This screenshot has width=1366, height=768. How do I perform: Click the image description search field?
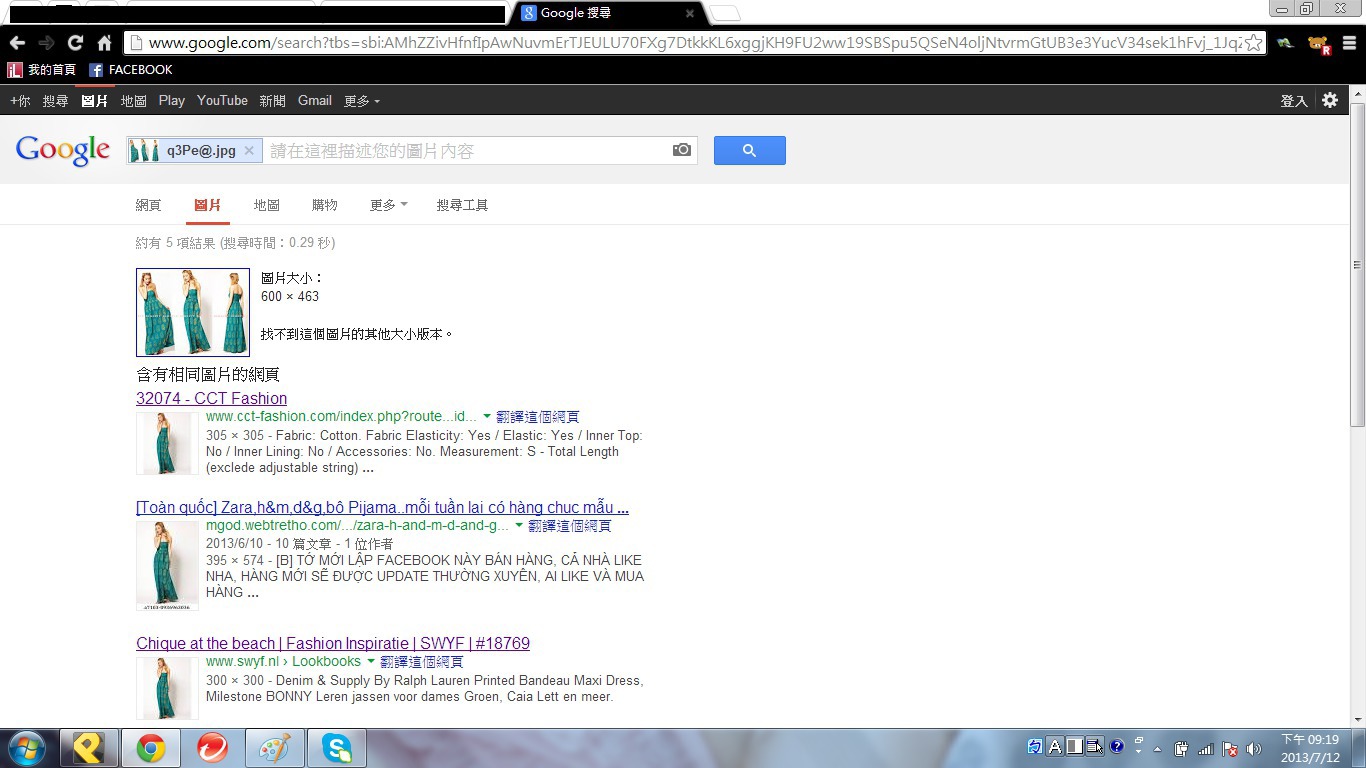point(465,150)
